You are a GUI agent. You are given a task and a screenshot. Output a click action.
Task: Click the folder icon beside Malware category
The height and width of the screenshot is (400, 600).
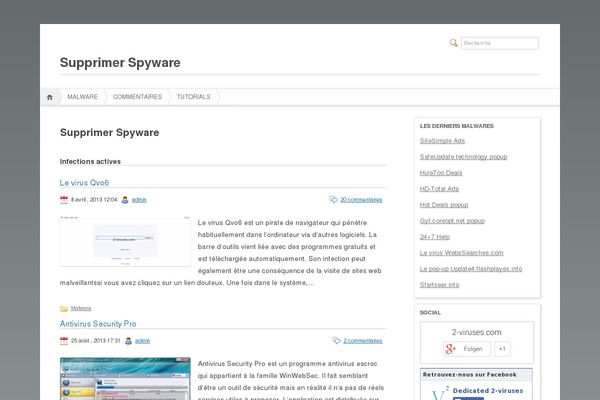click(x=64, y=309)
